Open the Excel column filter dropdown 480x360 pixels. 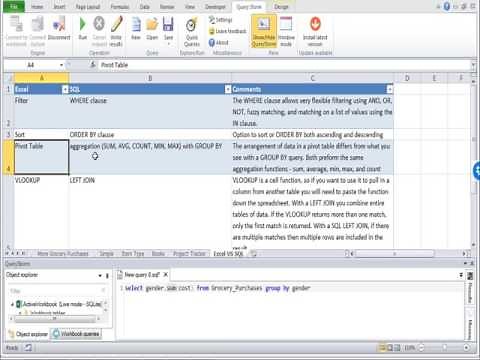(x=65, y=89)
